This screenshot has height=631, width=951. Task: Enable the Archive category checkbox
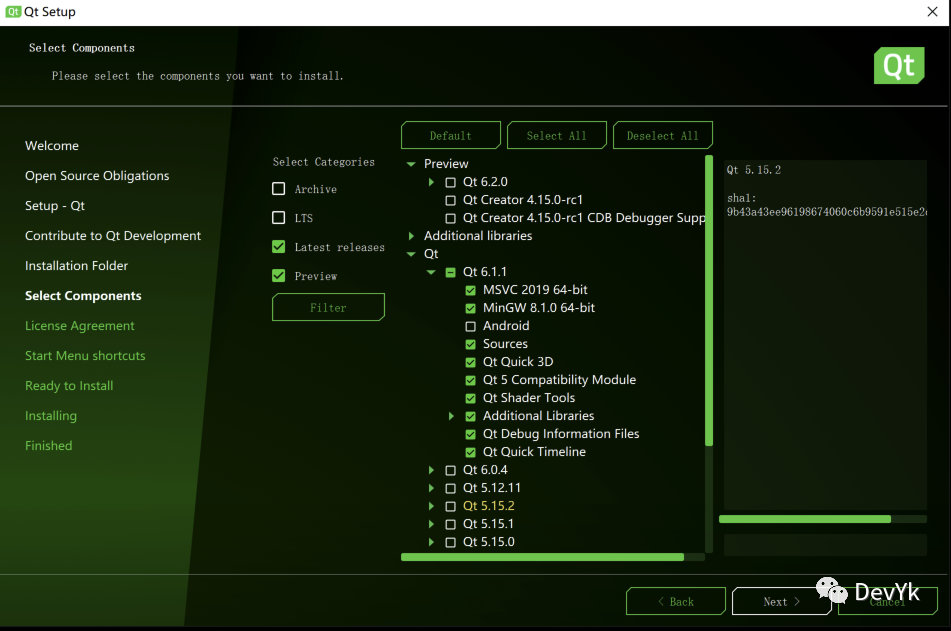[x=279, y=189]
